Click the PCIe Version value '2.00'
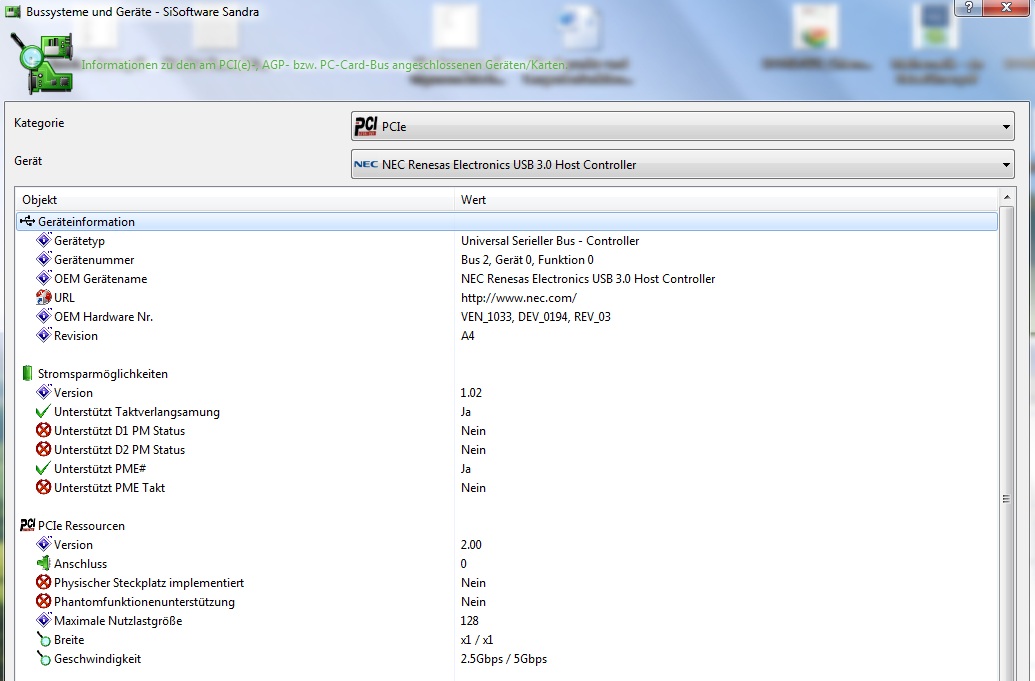The width and height of the screenshot is (1035, 681). (x=471, y=544)
